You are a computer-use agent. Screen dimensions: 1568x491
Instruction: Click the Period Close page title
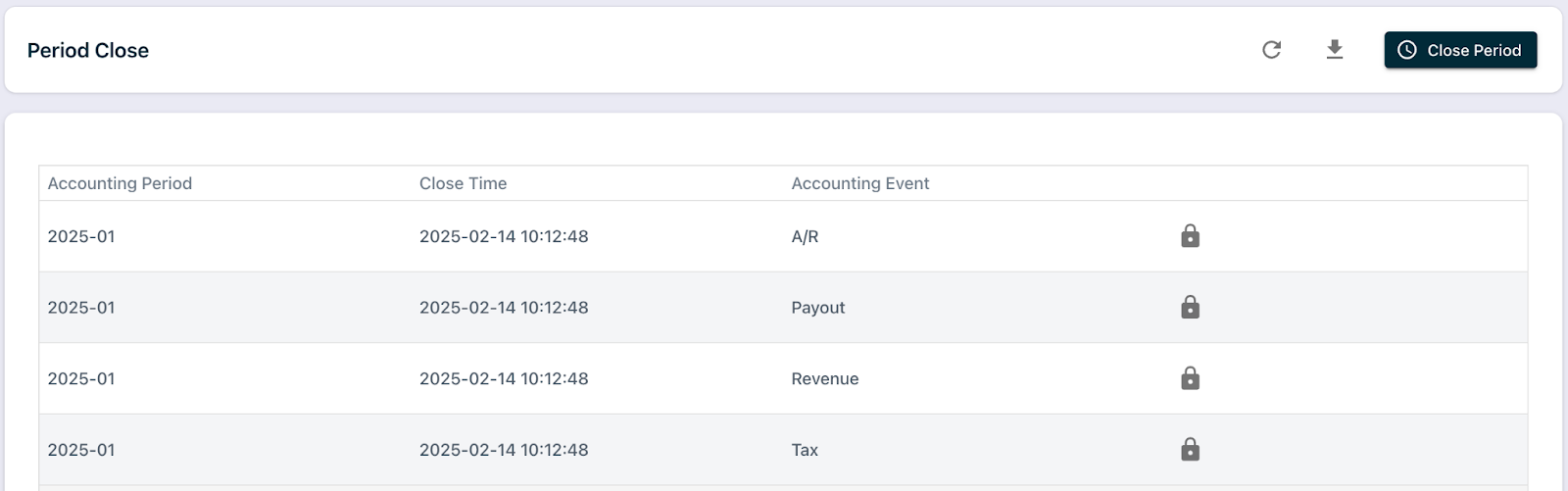[88, 51]
